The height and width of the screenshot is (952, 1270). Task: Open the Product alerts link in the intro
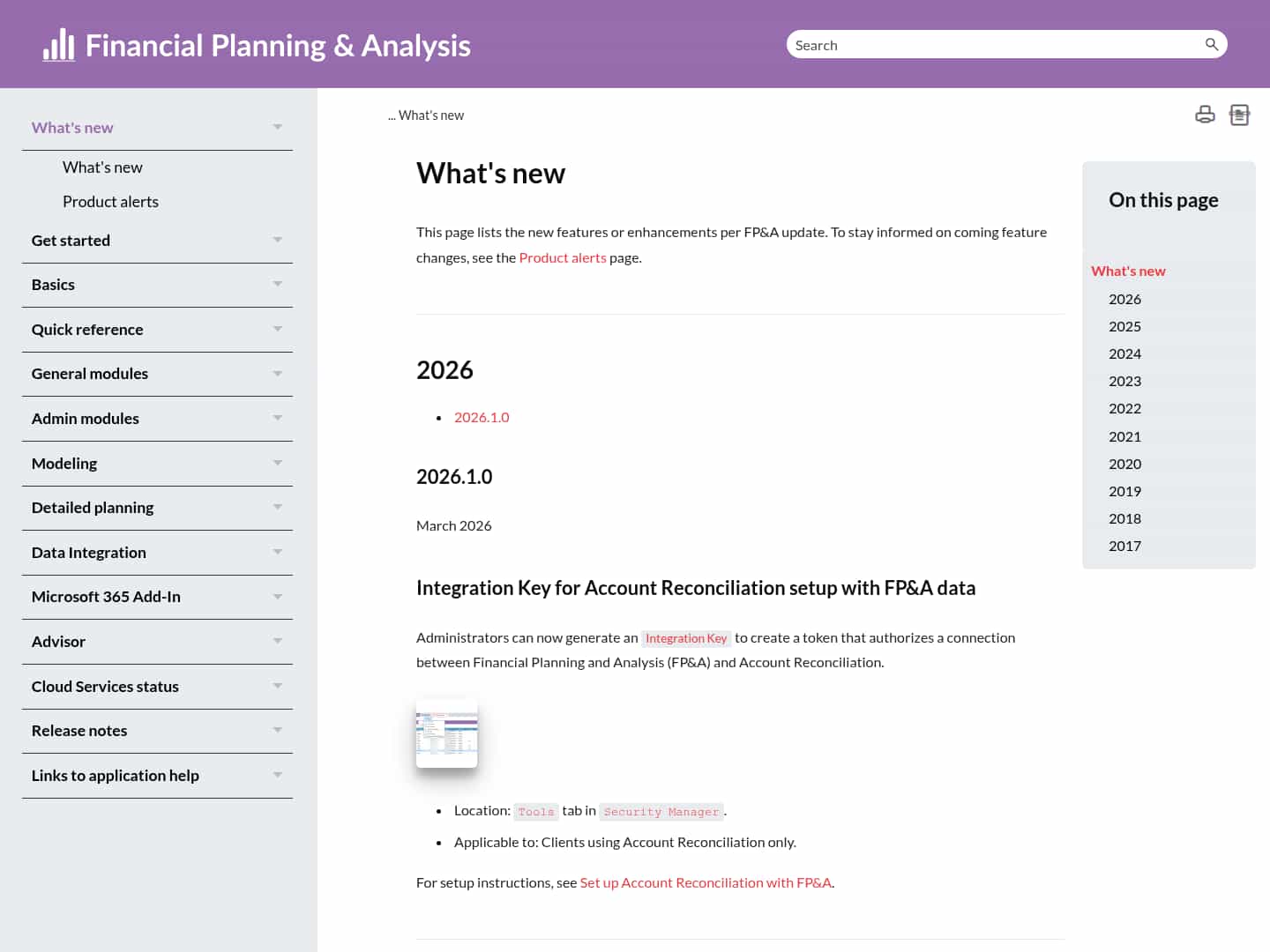pos(563,257)
